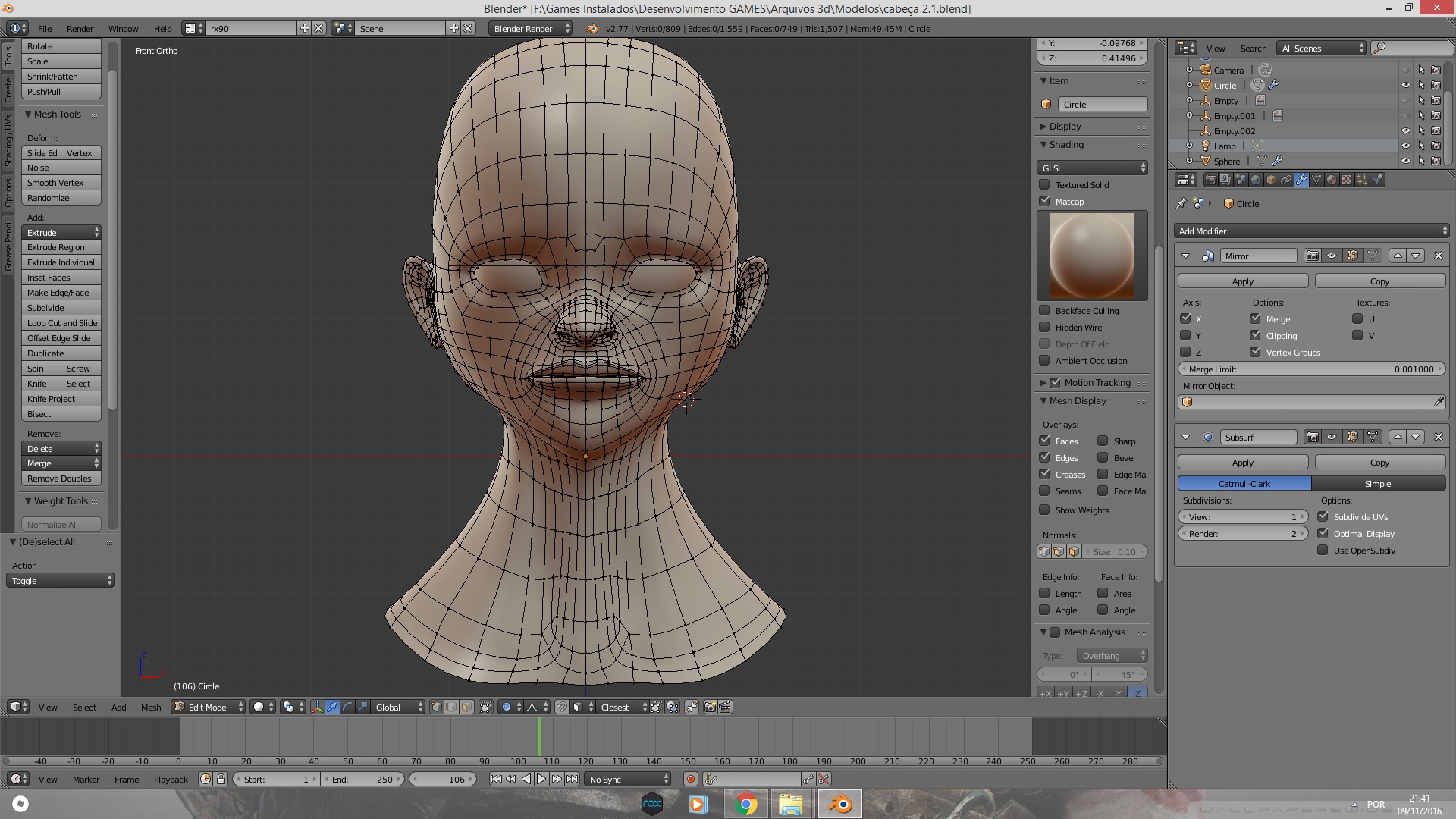The image size is (1456, 819).
Task: Enable the Textured Solid checkbox
Action: click(1044, 184)
